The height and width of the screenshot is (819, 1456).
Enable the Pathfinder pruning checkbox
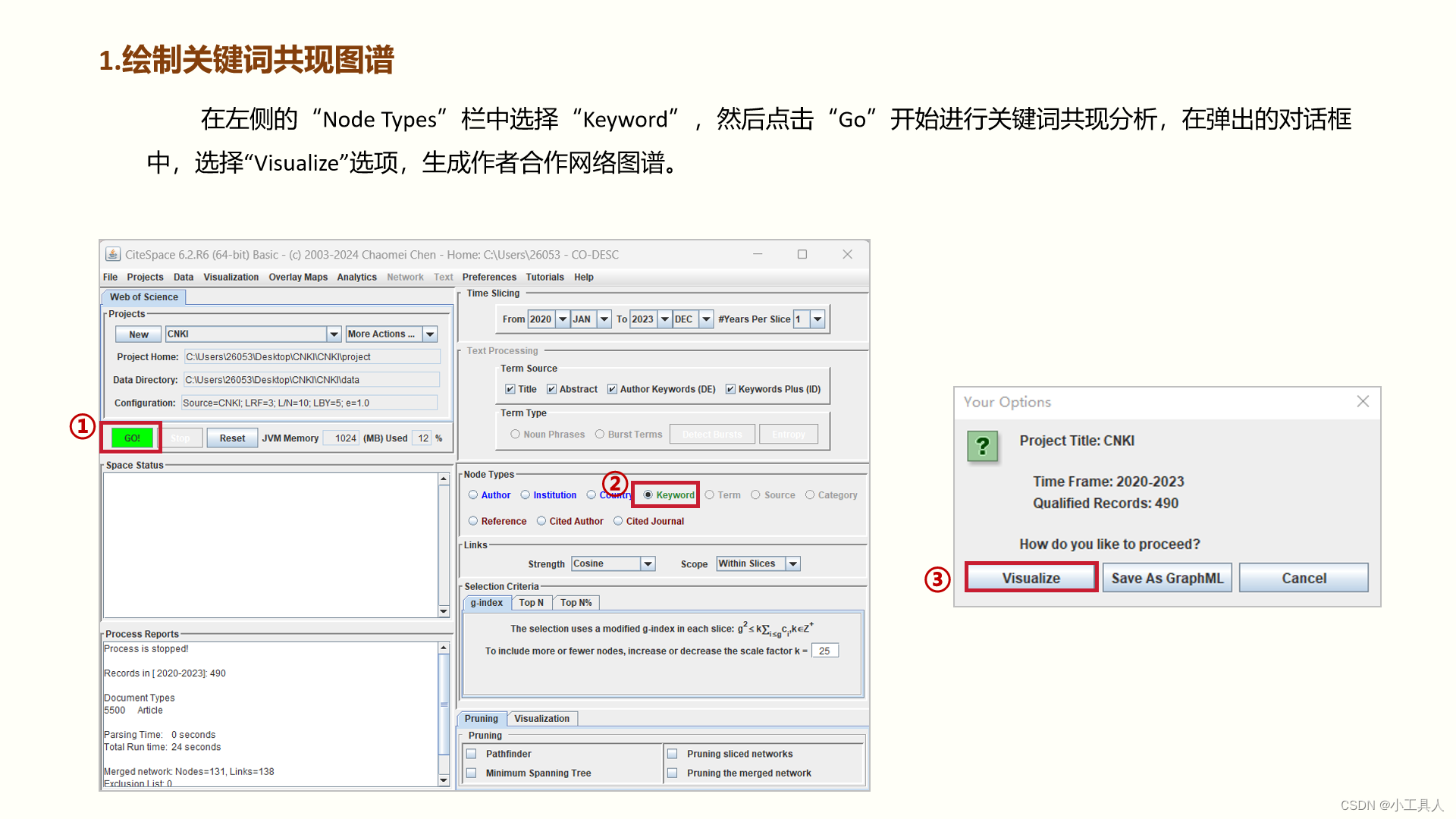tap(472, 754)
